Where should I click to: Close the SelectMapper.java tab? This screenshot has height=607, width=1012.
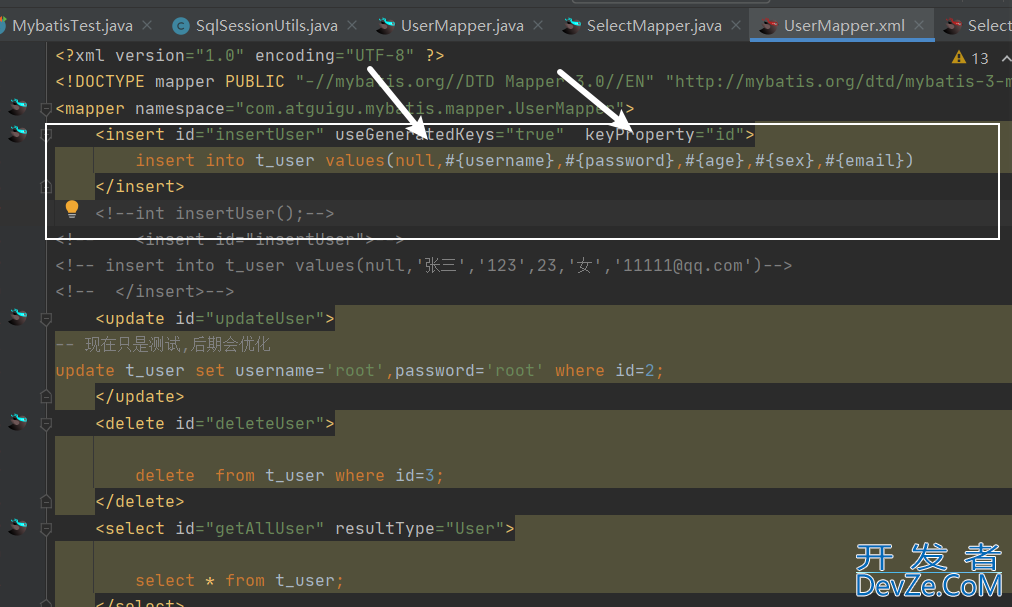pyautogui.click(x=736, y=25)
